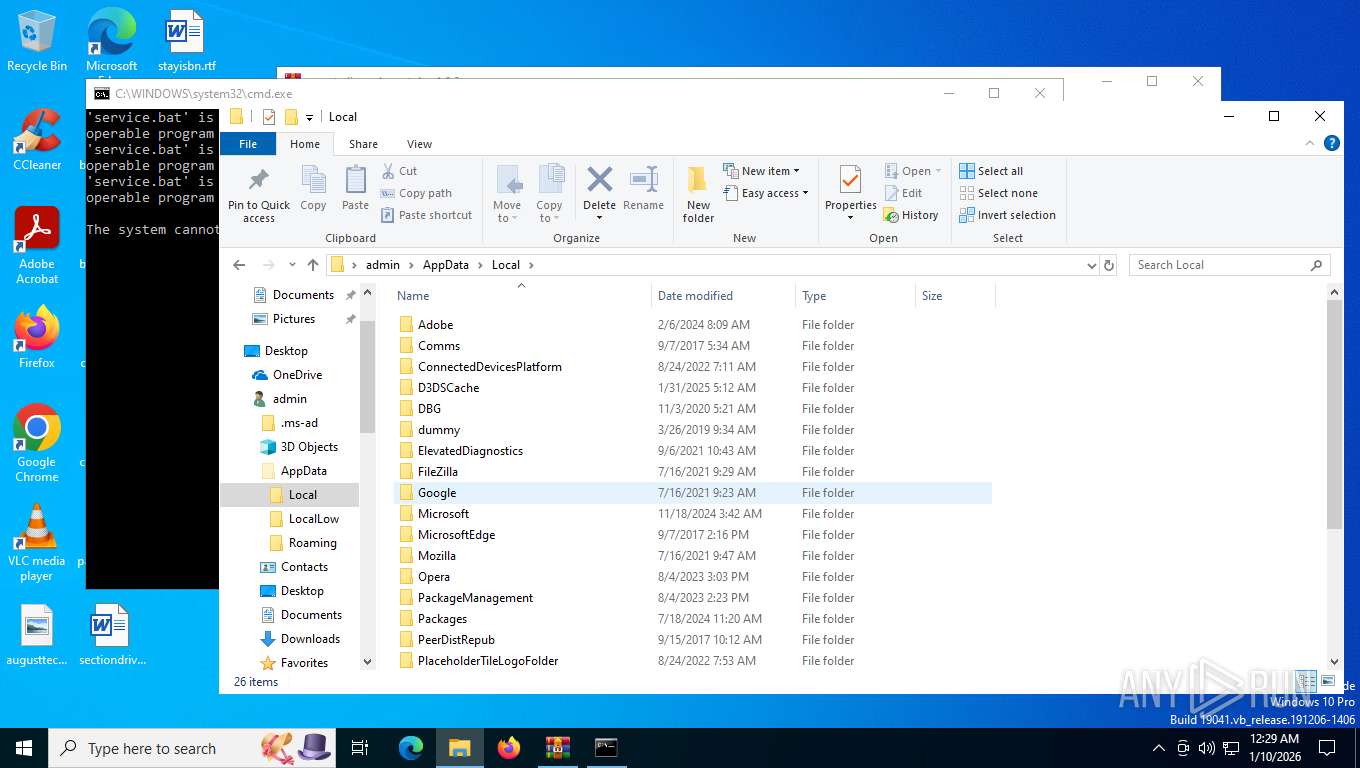This screenshot has width=1360, height=768.
Task: Select the Google folder
Action: (x=692, y=493)
